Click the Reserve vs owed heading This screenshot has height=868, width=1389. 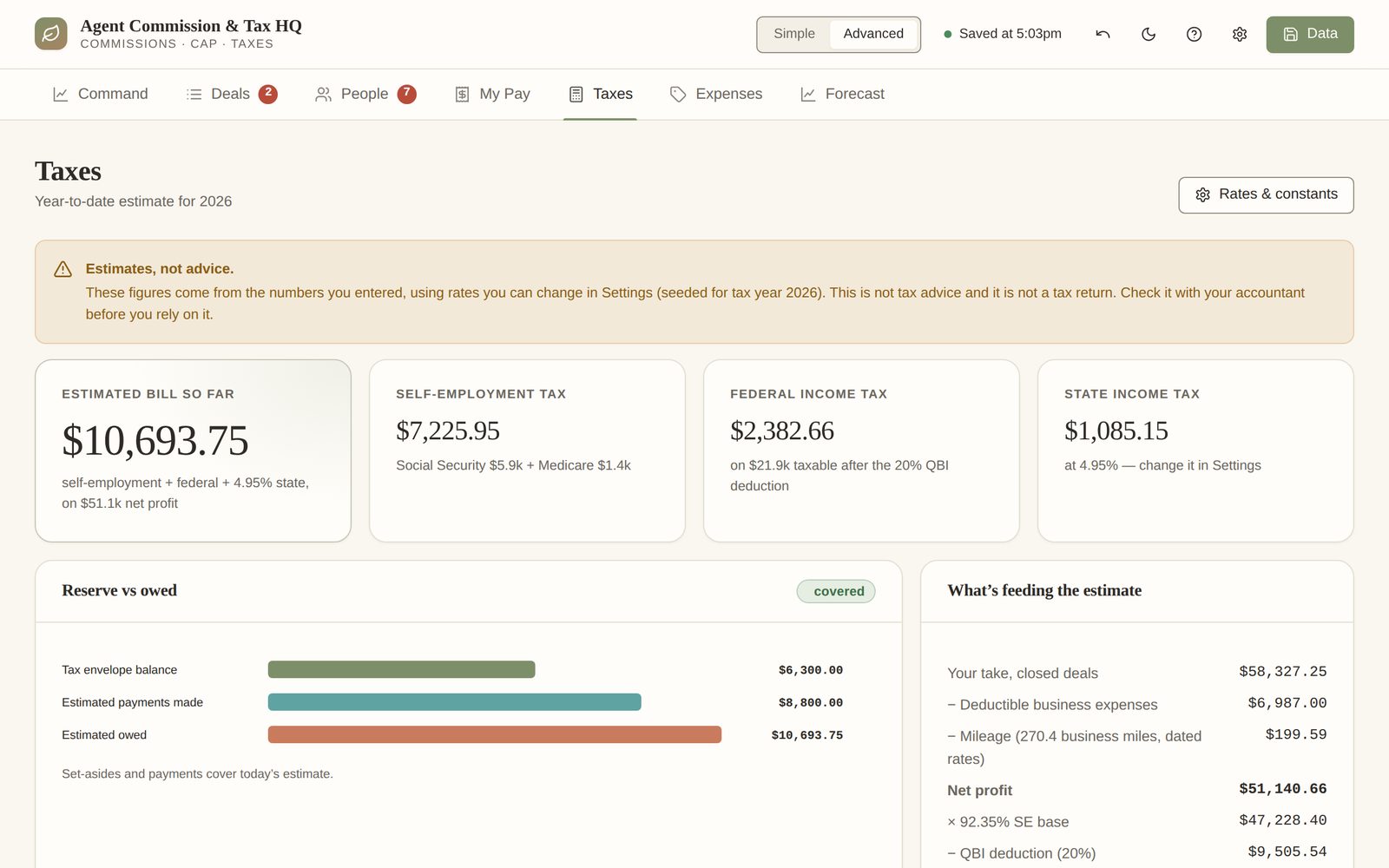click(x=119, y=591)
